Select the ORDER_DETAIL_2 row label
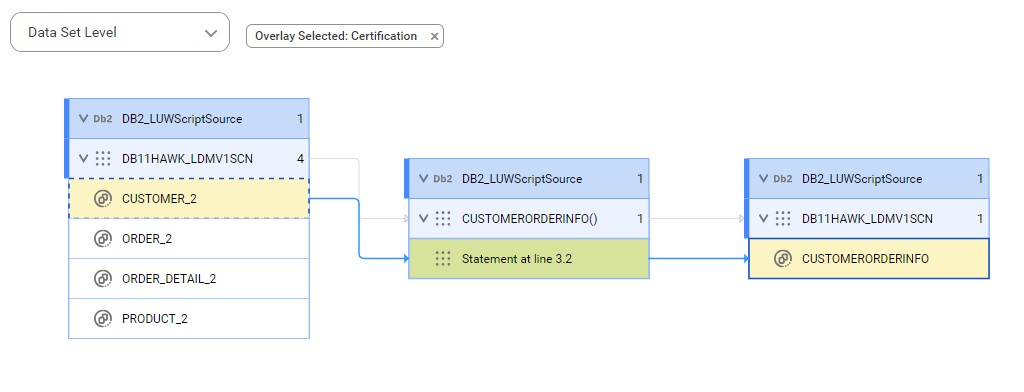The image size is (1024, 392). coord(169,279)
